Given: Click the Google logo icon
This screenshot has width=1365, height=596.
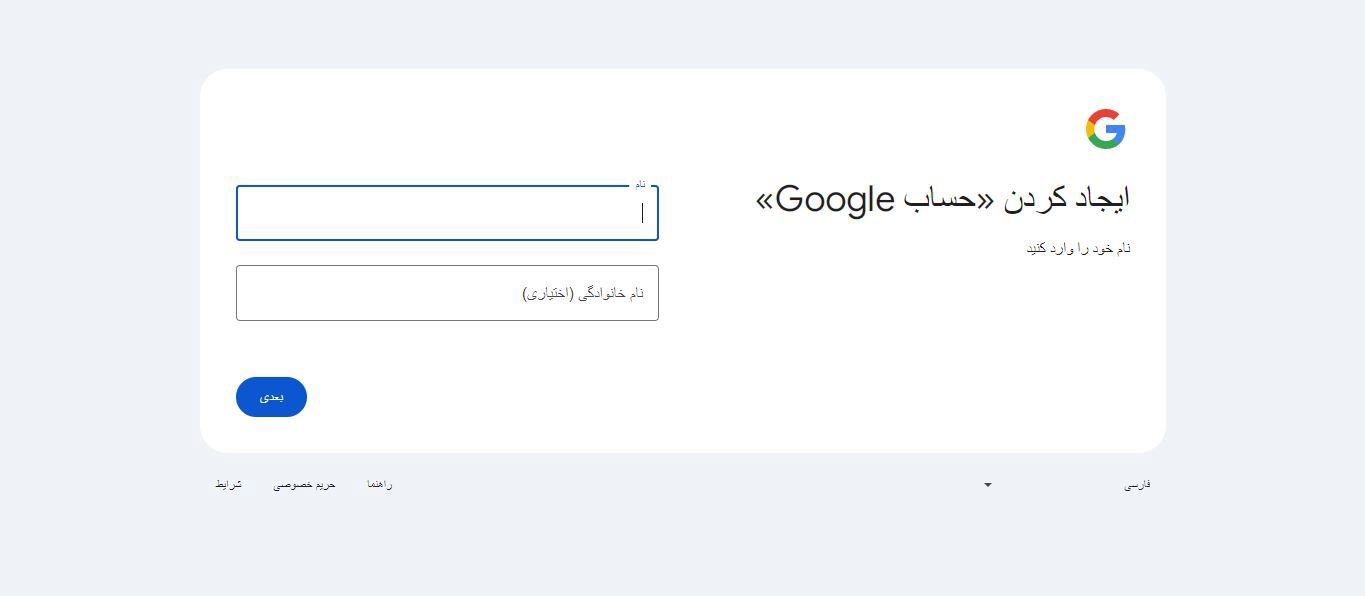Looking at the screenshot, I should (1105, 129).
